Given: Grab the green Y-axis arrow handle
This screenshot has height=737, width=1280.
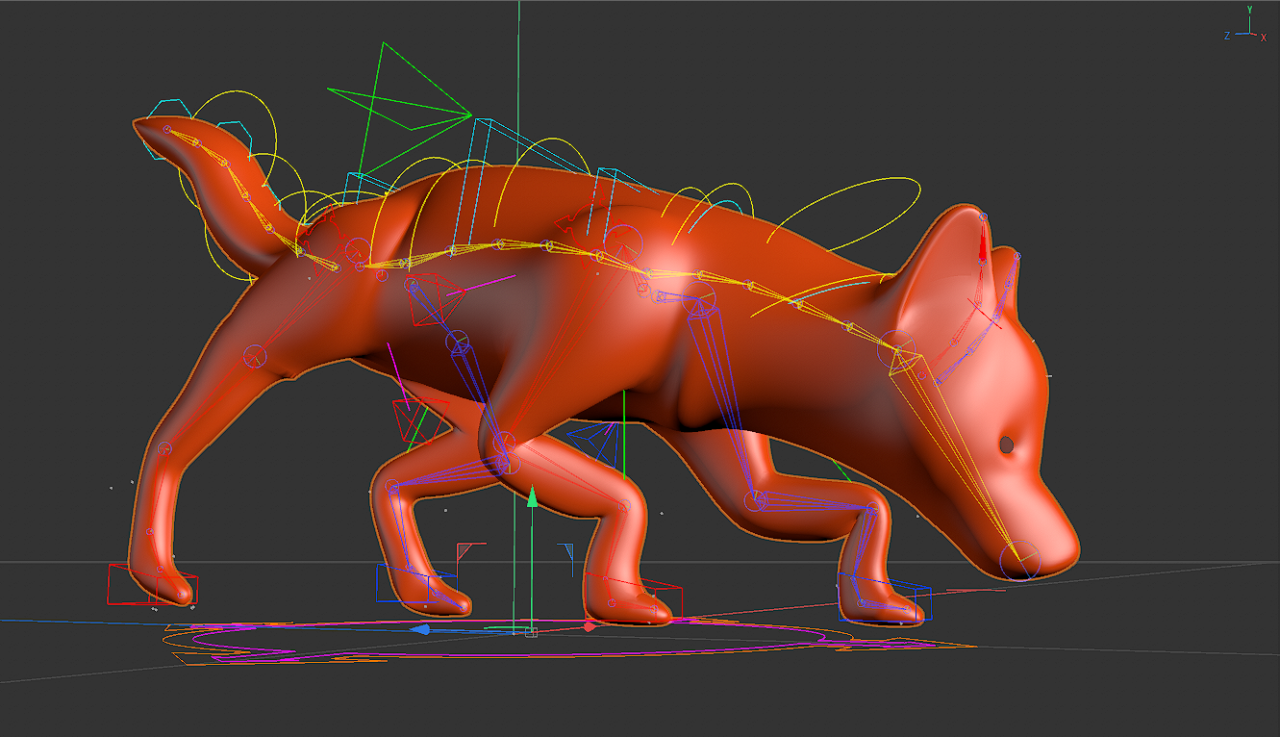Looking at the screenshot, I should tap(533, 497).
